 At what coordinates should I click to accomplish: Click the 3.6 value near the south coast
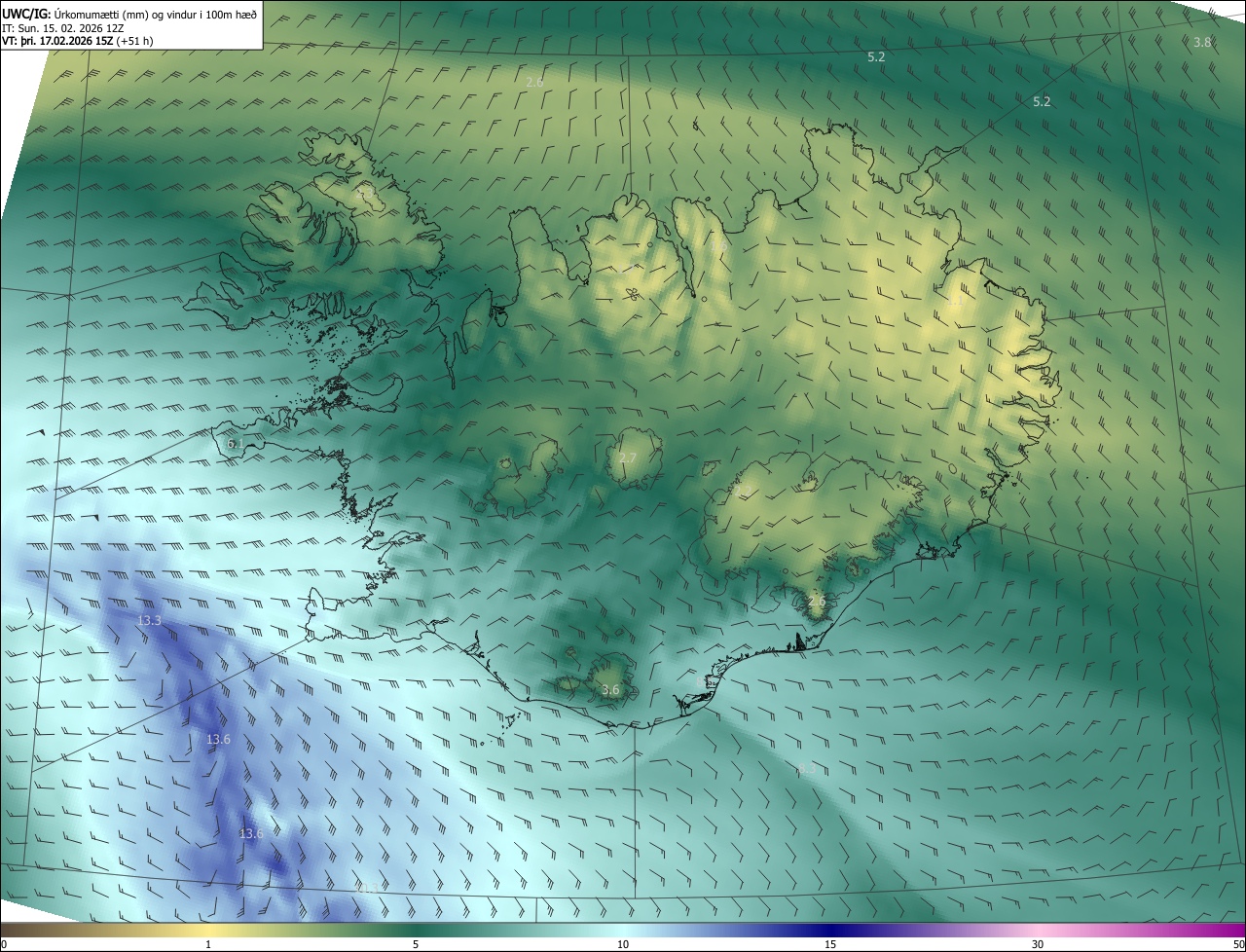(x=610, y=690)
